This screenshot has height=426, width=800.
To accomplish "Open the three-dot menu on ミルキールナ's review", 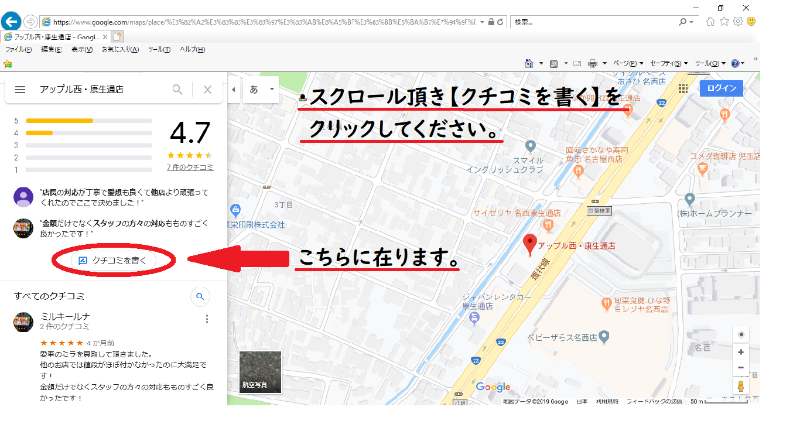I will [x=207, y=319].
